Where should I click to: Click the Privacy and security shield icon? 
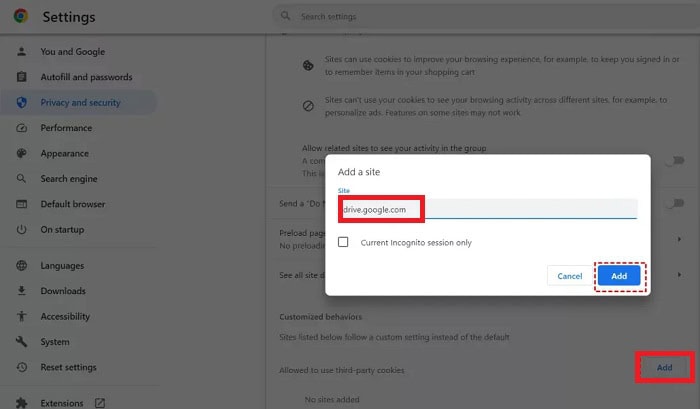(21, 102)
